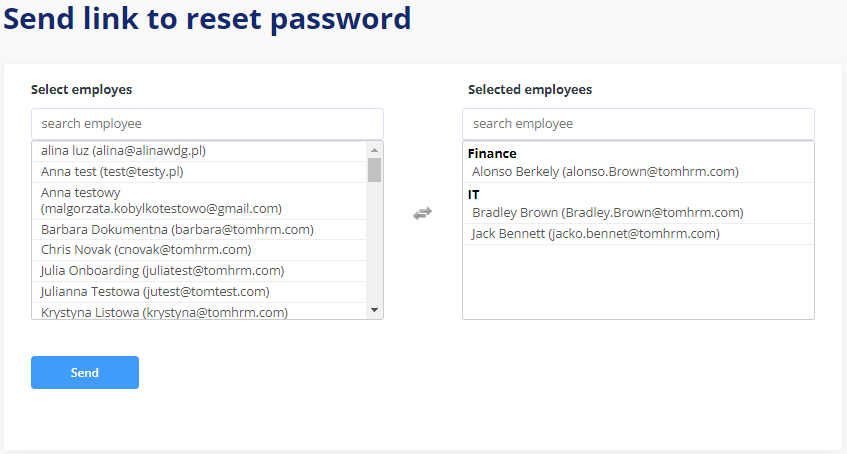Screen dimensions: 847x454
Task: Pick Chris Novak from the list
Action: (x=199, y=250)
